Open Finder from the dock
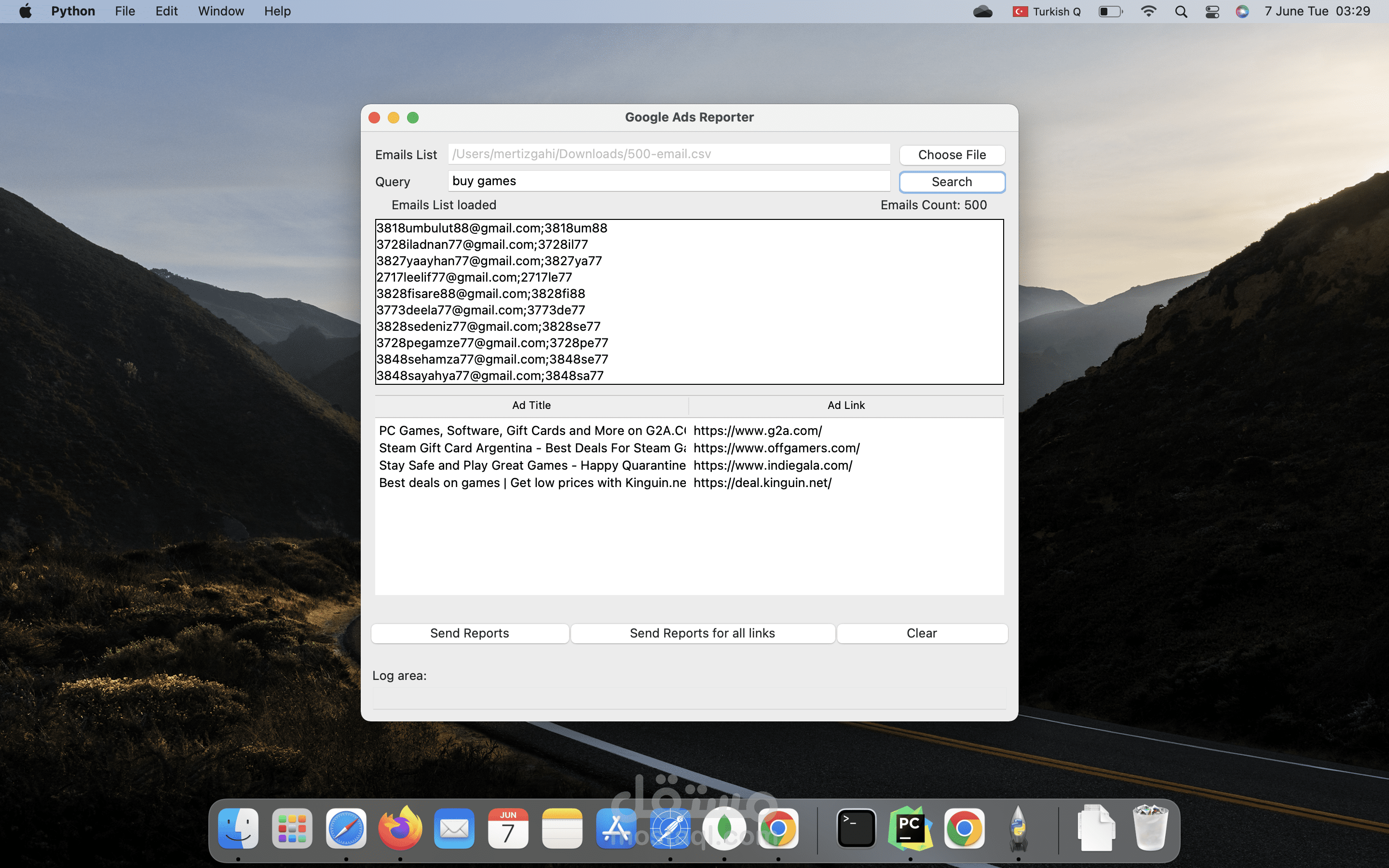Image resolution: width=1389 pixels, height=868 pixels. coord(238,828)
